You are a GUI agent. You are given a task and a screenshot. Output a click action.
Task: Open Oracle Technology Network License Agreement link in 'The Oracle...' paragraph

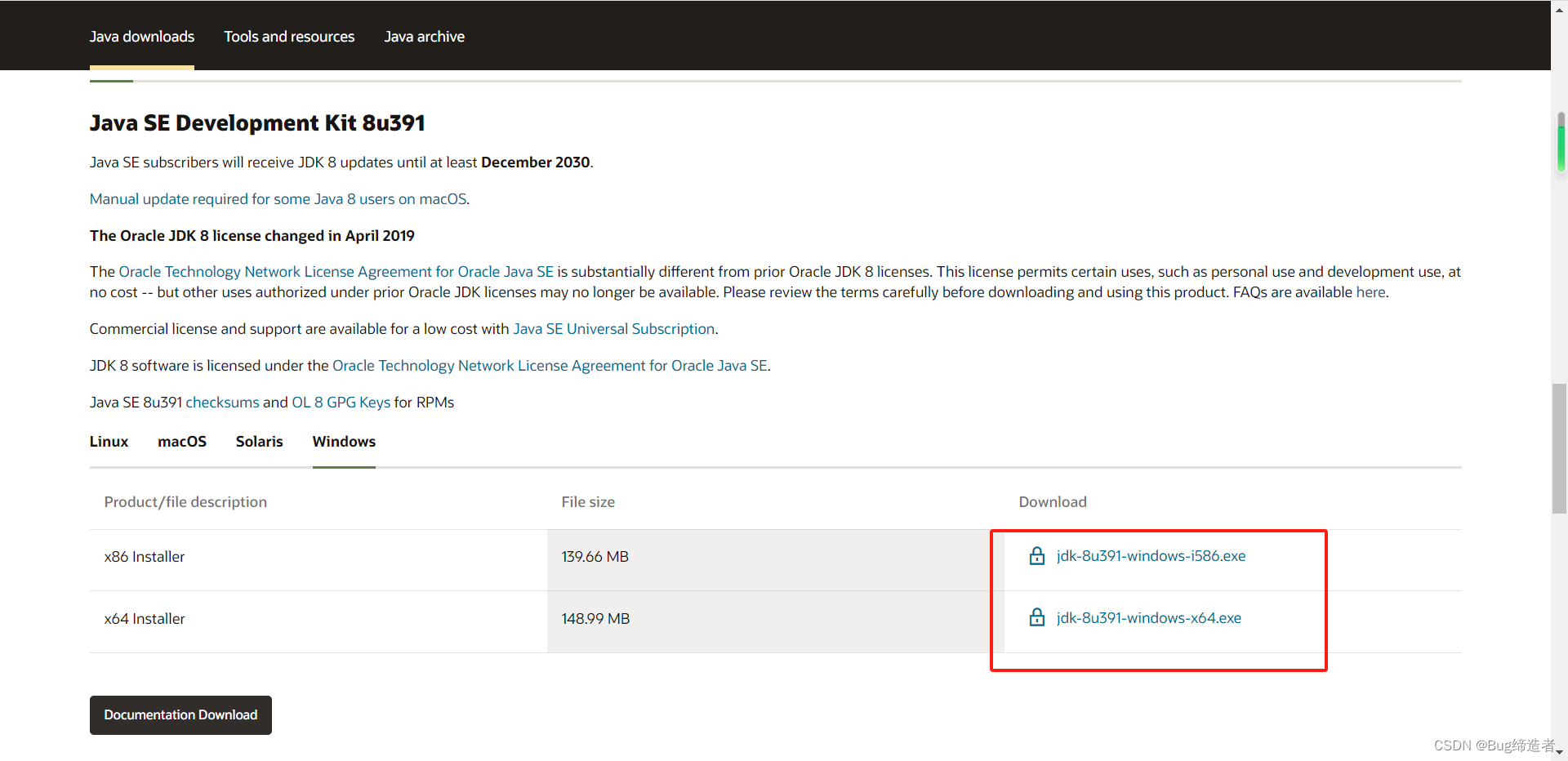[336, 272]
